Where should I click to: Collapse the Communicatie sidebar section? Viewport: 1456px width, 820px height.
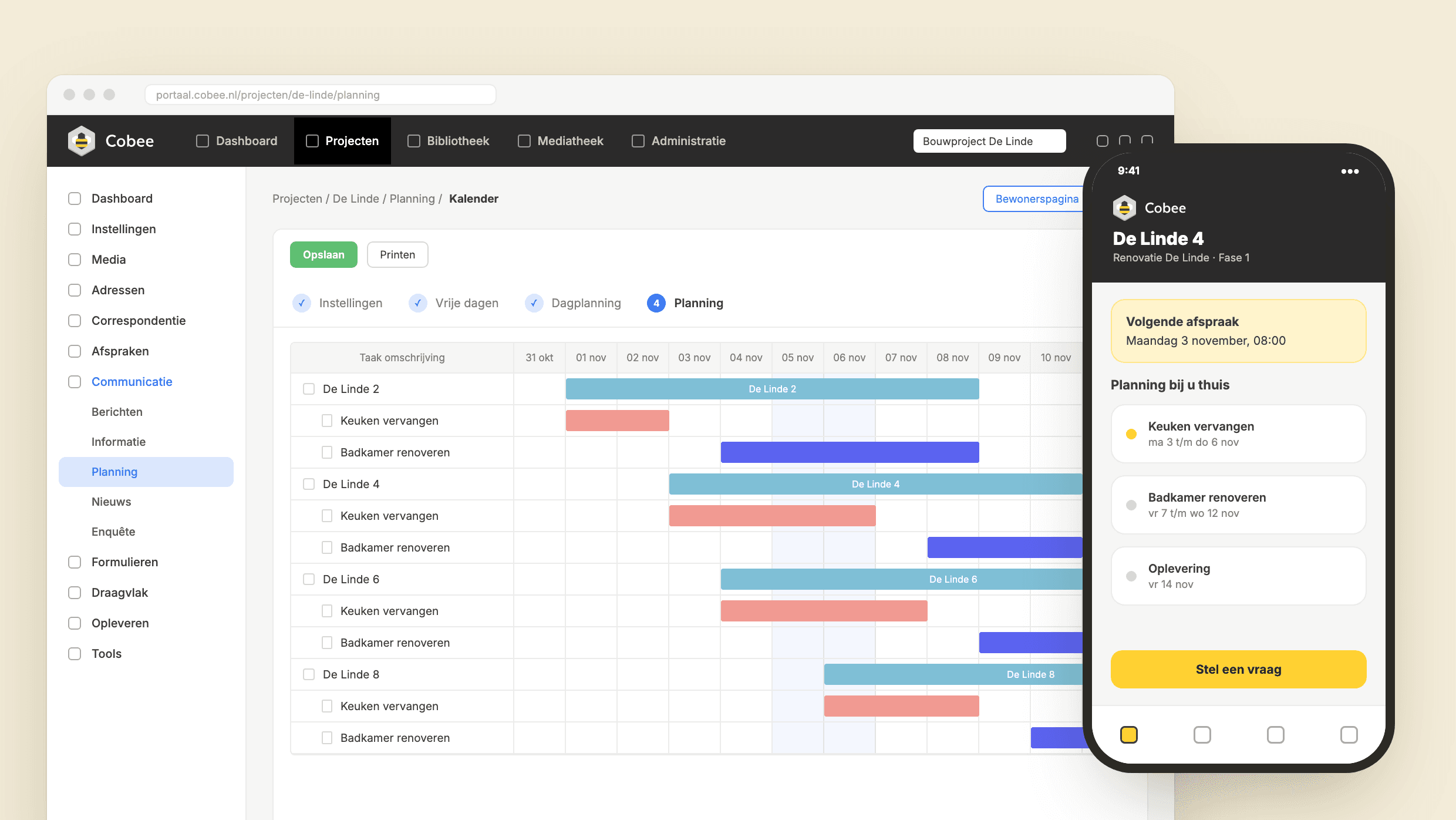[x=132, y=382]
